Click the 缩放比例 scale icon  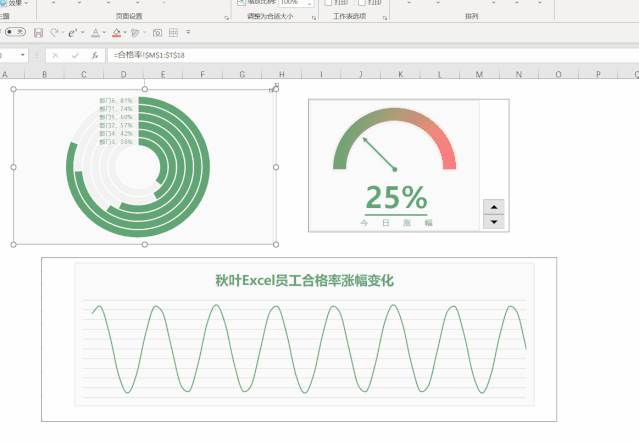click(241, 2)
